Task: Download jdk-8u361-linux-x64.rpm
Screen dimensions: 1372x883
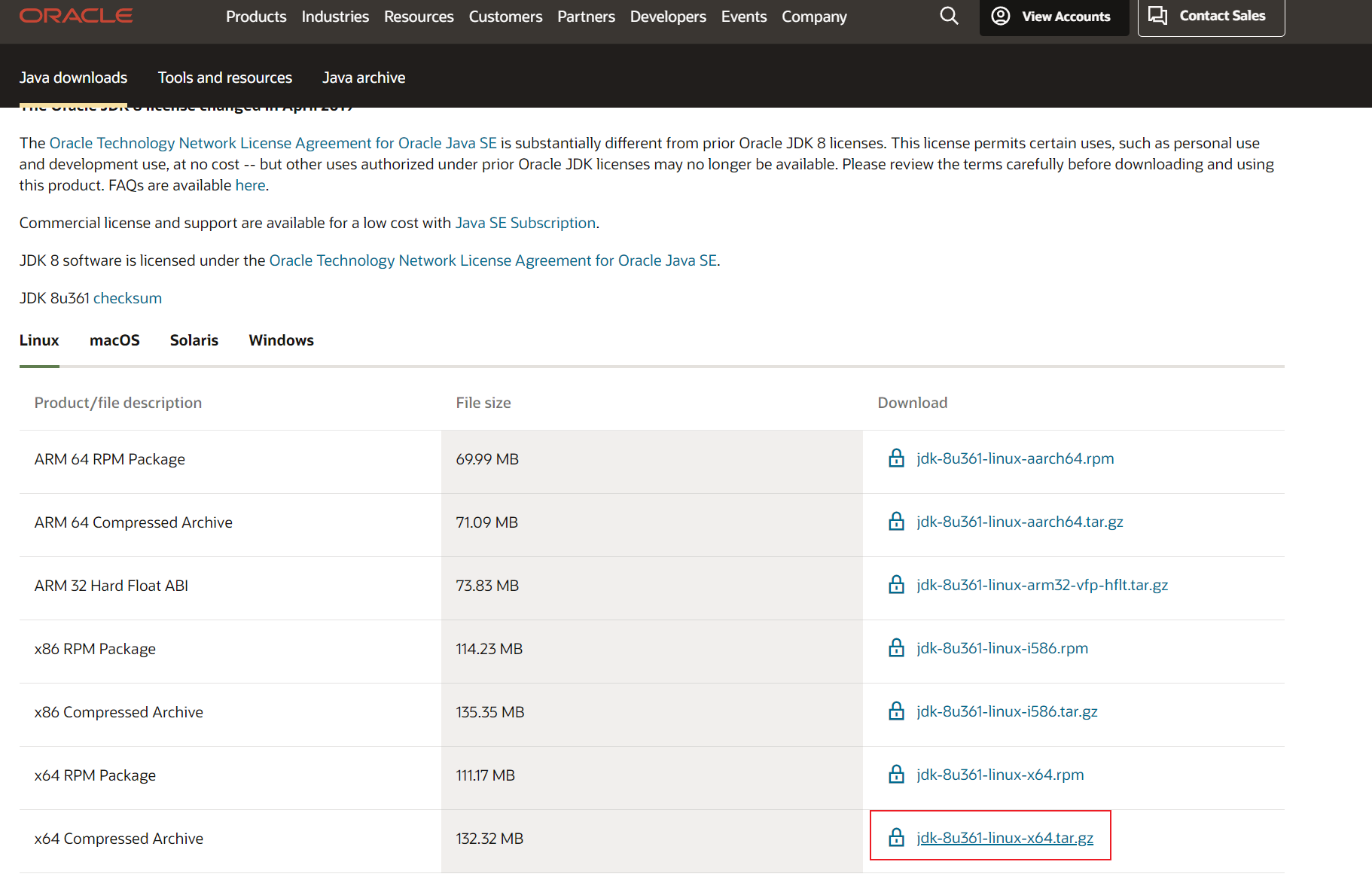Action: pyautogui.click(x=1000, y=775)
